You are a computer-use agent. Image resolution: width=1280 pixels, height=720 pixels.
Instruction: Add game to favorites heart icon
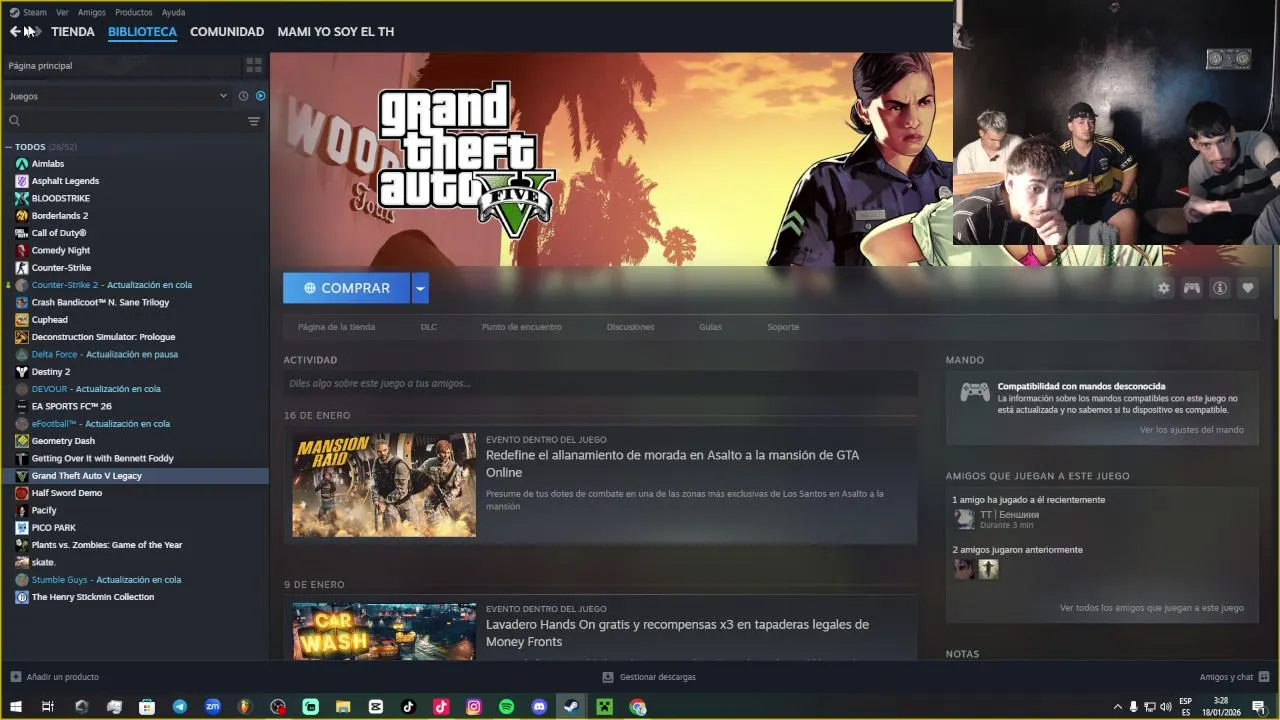coord(1248,288)
